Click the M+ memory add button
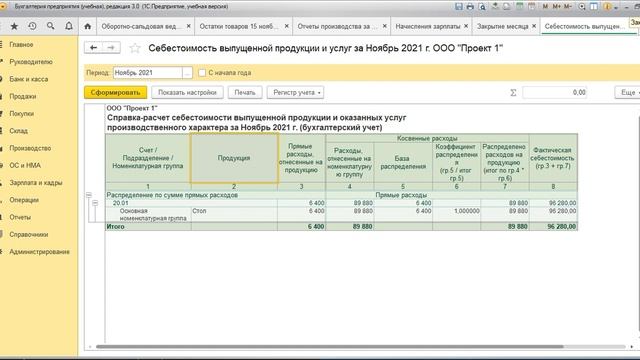Image resolution: width=640 pixels, height=360 pixels. (556, 7)
